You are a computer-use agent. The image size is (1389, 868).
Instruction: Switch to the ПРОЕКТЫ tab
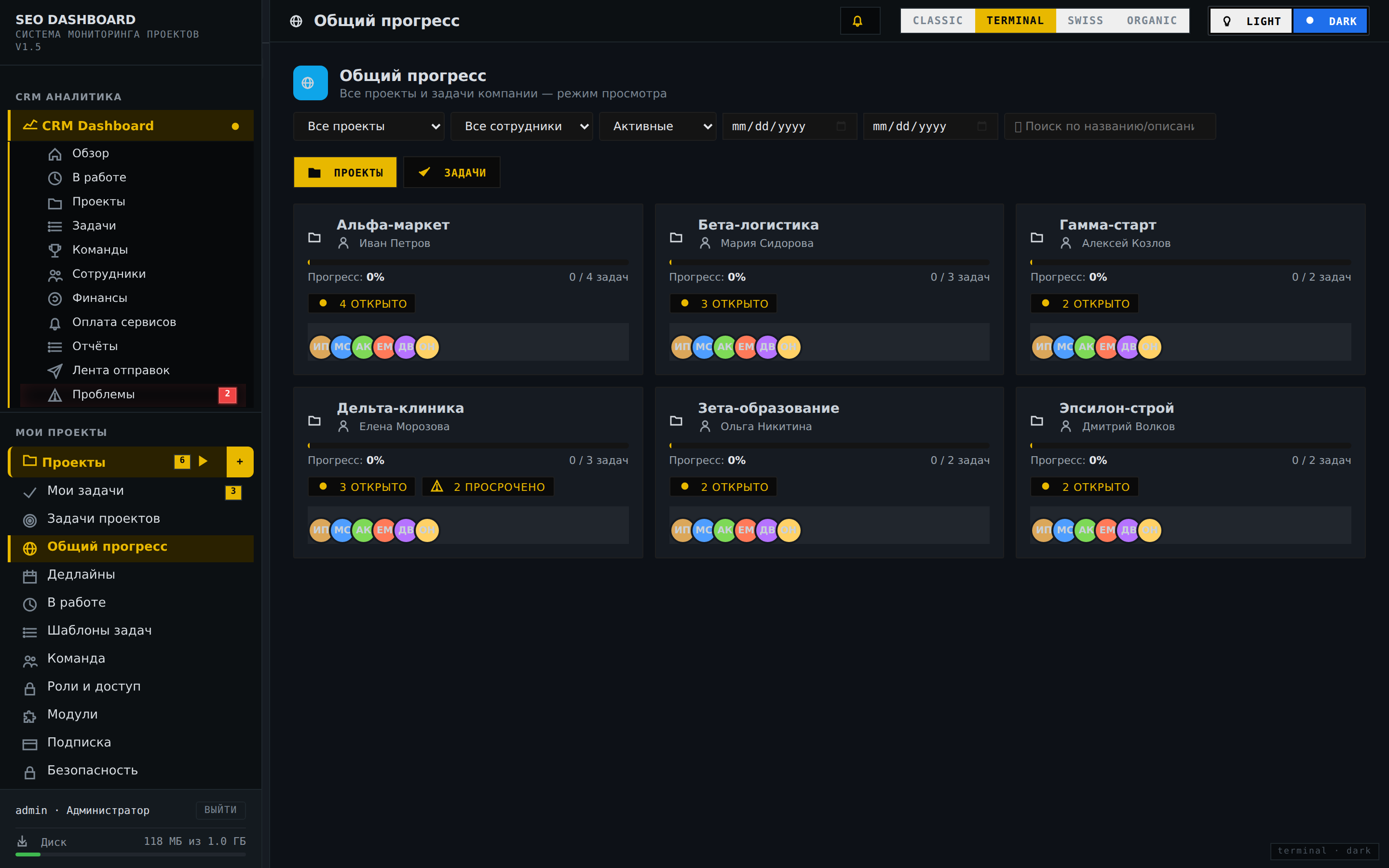pos(345,172)
